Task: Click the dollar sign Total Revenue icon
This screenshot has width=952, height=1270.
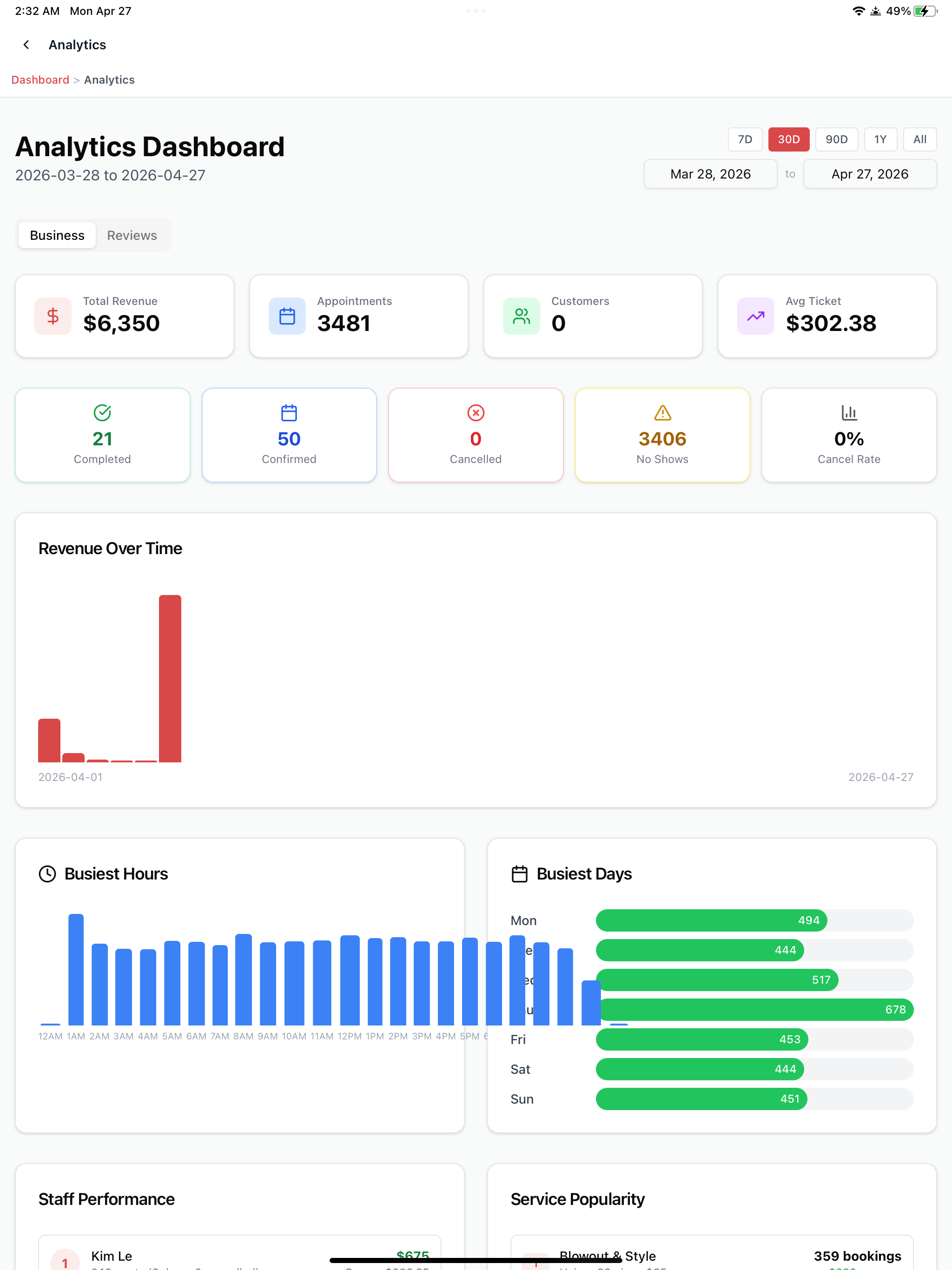Action: pos(53,316)
